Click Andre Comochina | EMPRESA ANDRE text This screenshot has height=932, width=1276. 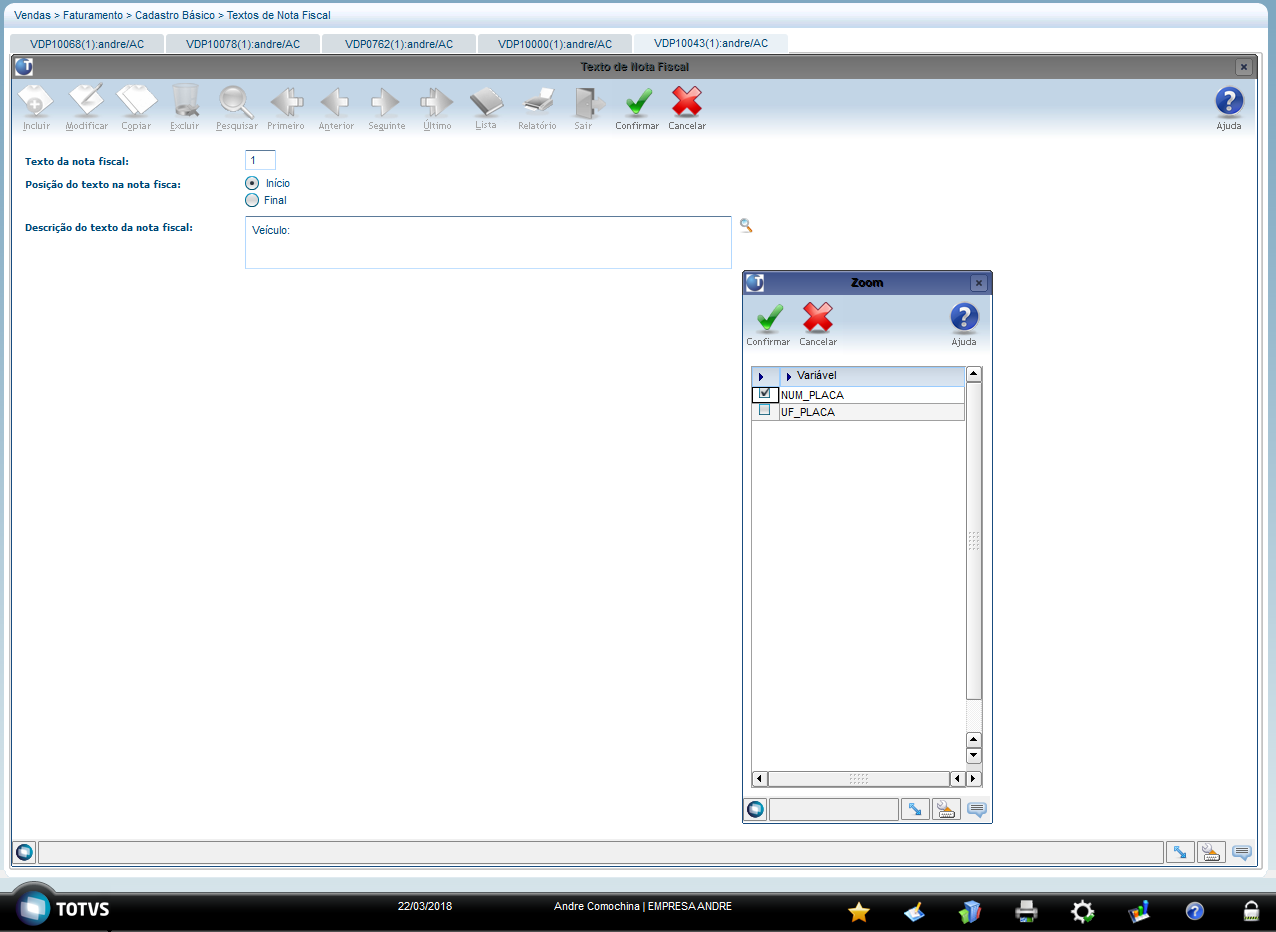pyautogui.click(x=643, y=906)
